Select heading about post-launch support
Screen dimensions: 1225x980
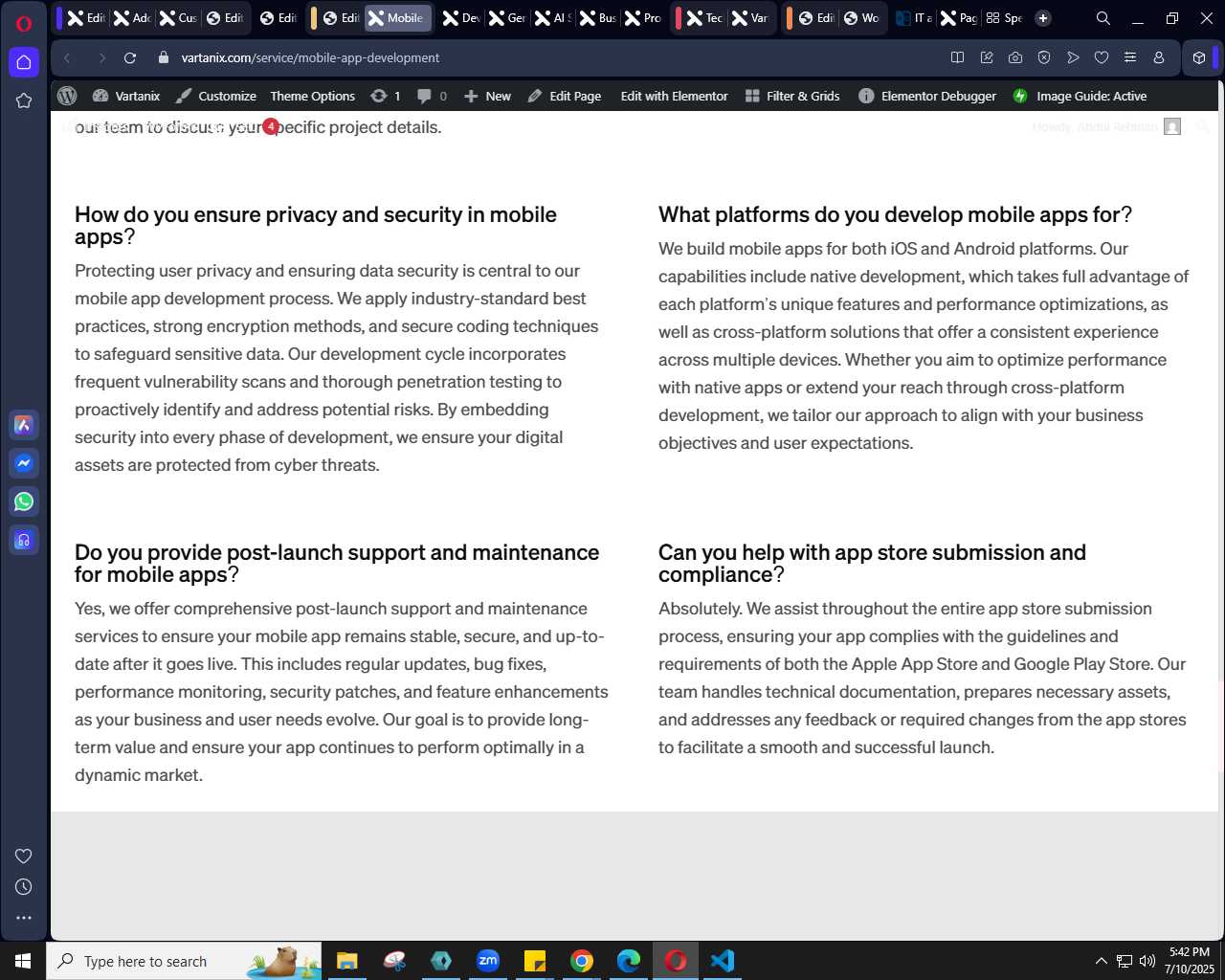click(337, 564)
